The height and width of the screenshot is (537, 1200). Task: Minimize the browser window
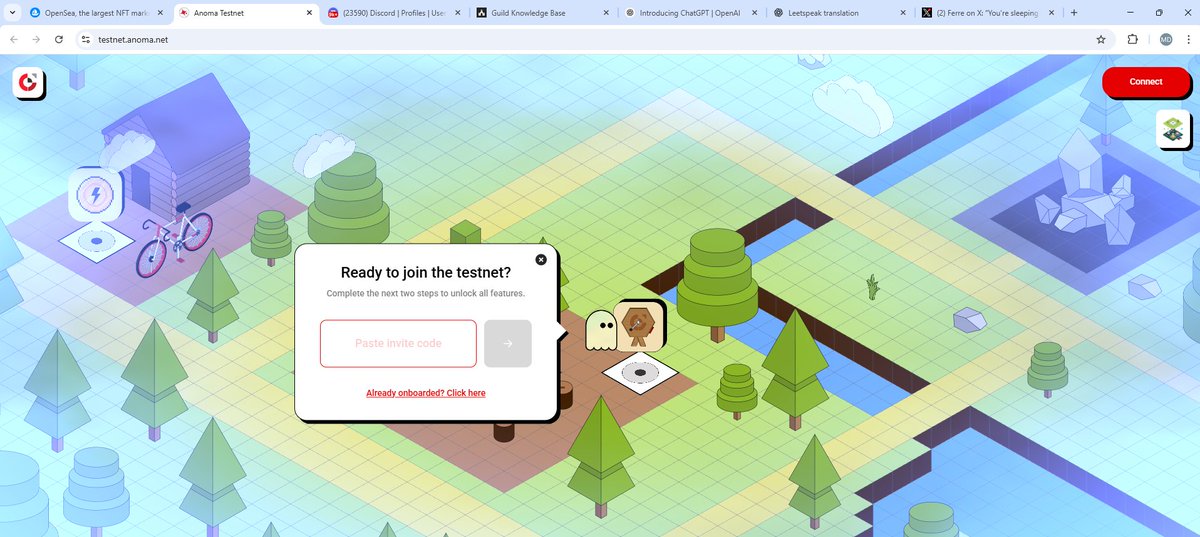(x=1131, y=13)
